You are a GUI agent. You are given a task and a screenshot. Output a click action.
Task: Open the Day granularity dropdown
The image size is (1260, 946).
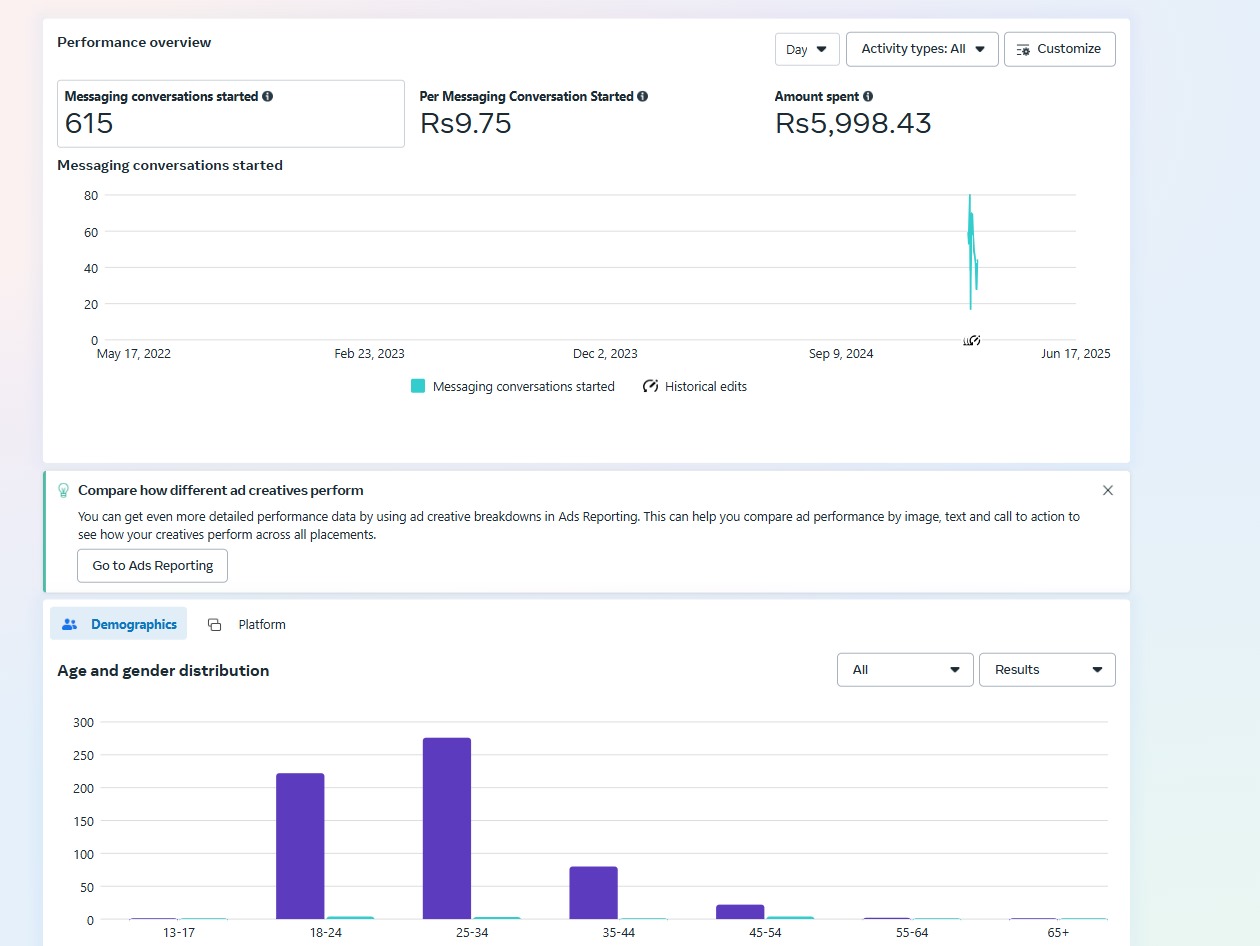coord(807,49)
